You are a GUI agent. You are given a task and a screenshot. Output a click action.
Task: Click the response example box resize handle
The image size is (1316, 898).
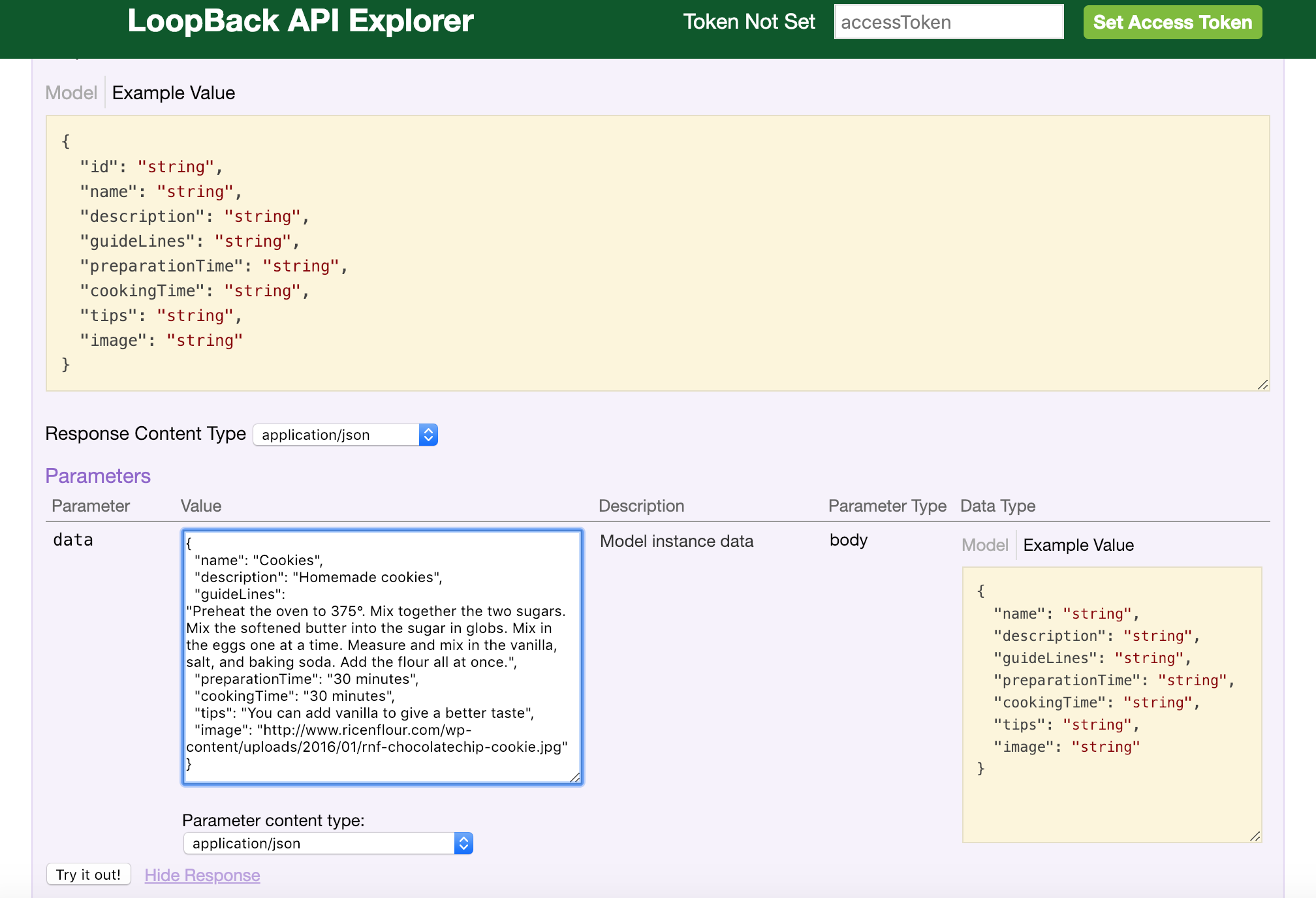[x=1262, y=385]
